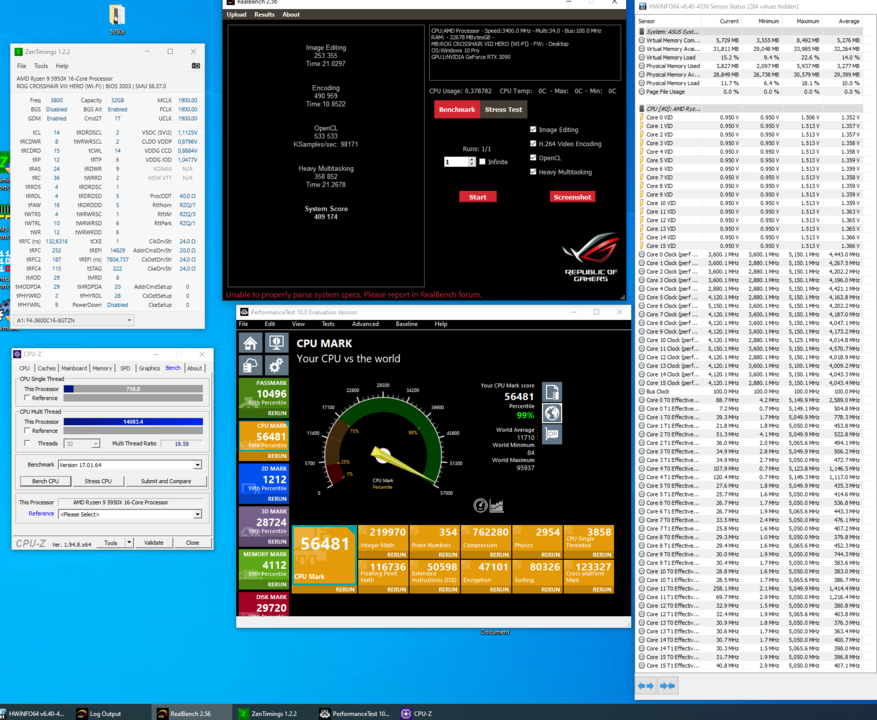Screen dimensions: 877x720
Task: Open PerformanceTest Advanced menu
Action: pos(365,324)
